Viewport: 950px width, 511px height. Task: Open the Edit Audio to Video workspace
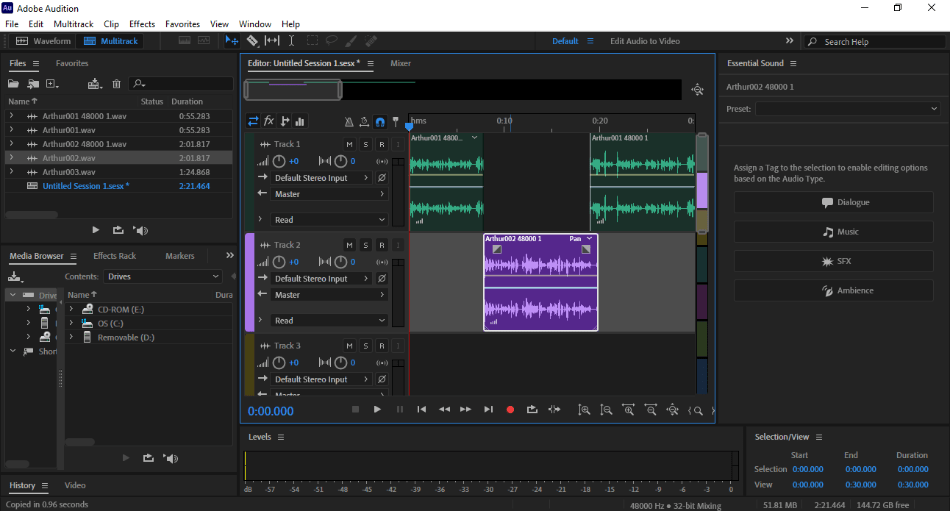tap(645, 41)
